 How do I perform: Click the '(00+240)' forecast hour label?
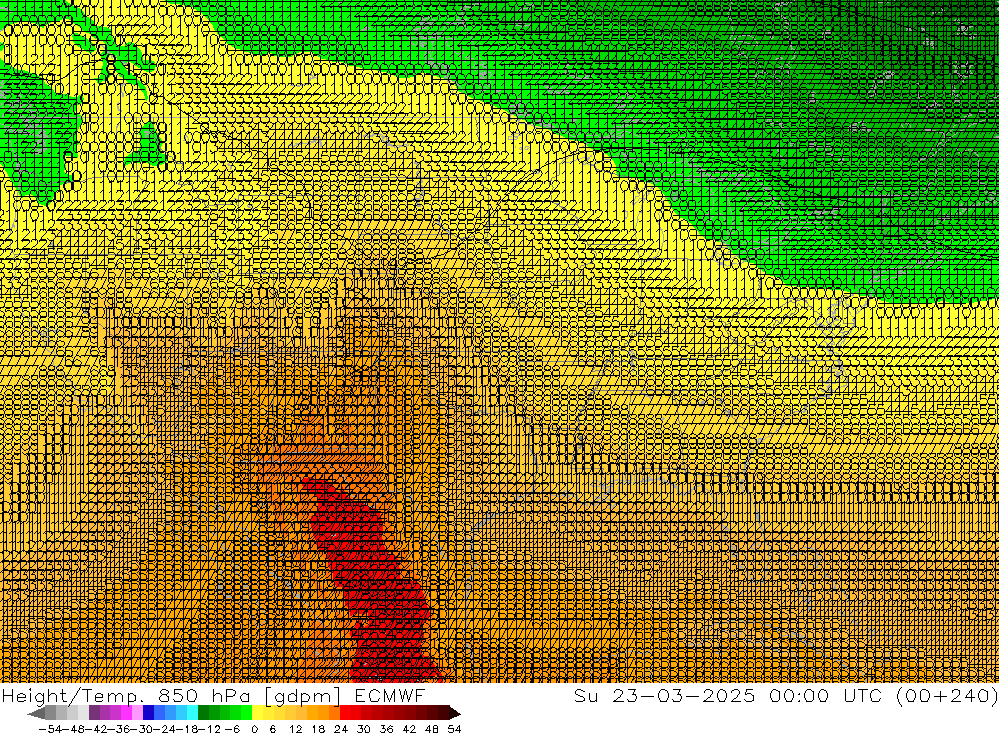click(x=949, y=695)
